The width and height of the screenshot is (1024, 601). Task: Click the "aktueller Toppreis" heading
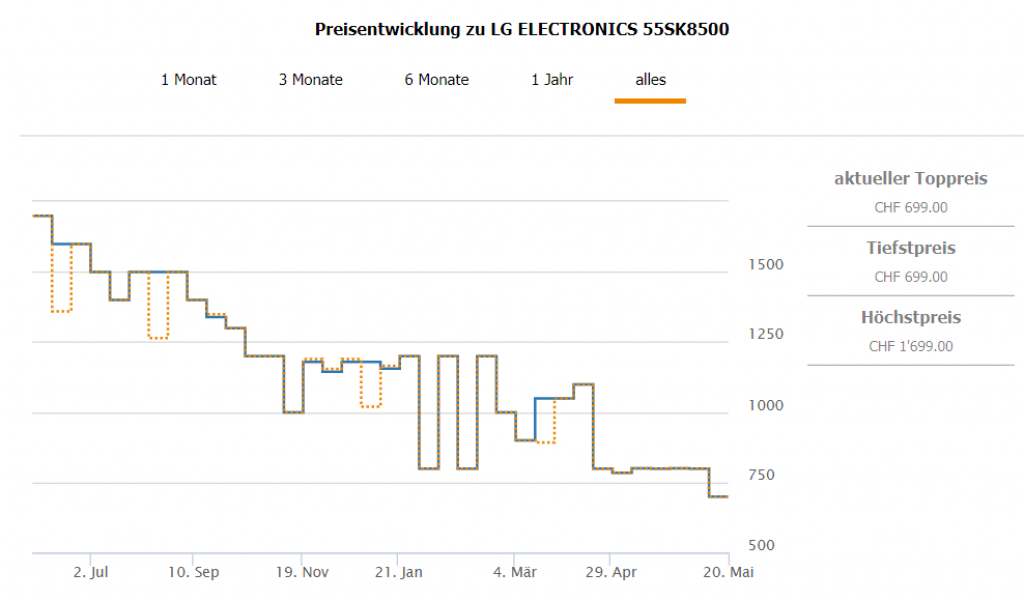[x=910, y=179]
